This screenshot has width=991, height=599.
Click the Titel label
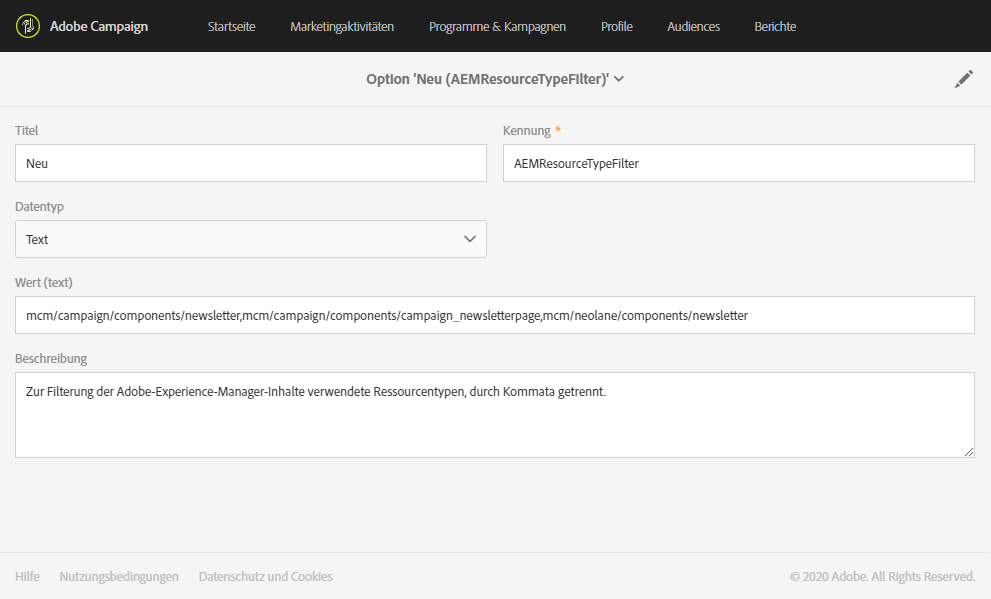(x=27, y=130)
